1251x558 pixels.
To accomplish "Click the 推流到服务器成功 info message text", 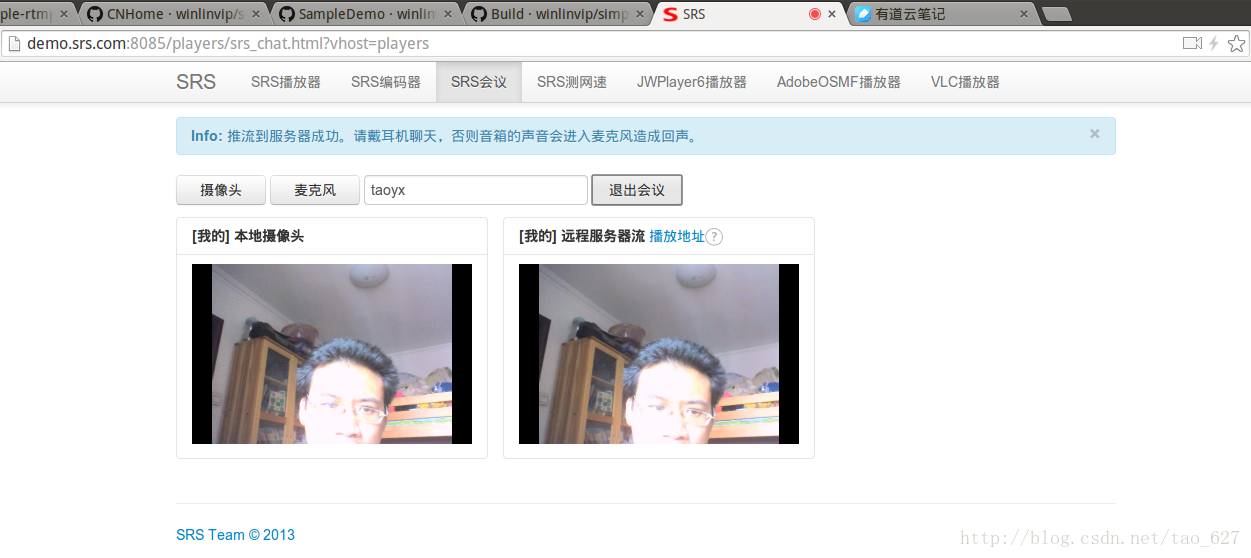I will pyautogui.click(x=462, y=136).
